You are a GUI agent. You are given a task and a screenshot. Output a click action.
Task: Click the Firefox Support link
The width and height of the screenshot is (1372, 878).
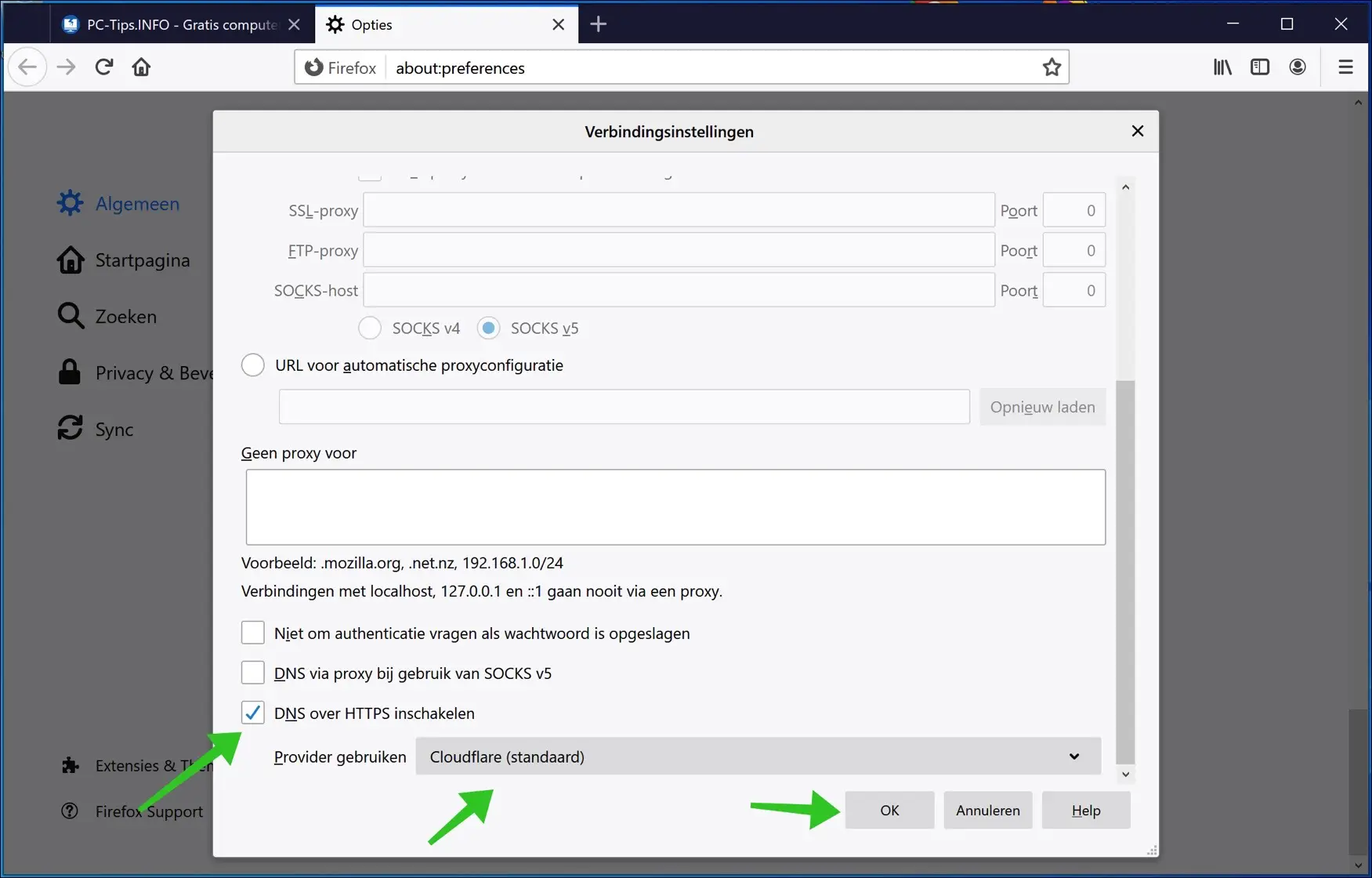click(149, 811)
